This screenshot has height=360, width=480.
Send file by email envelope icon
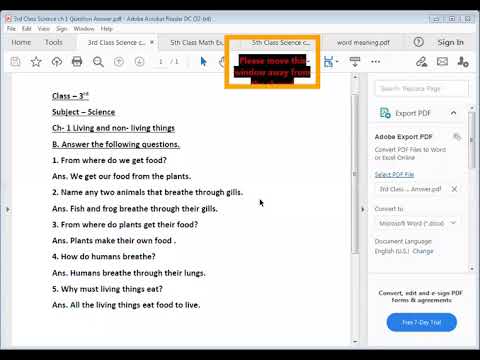(442, 62)
